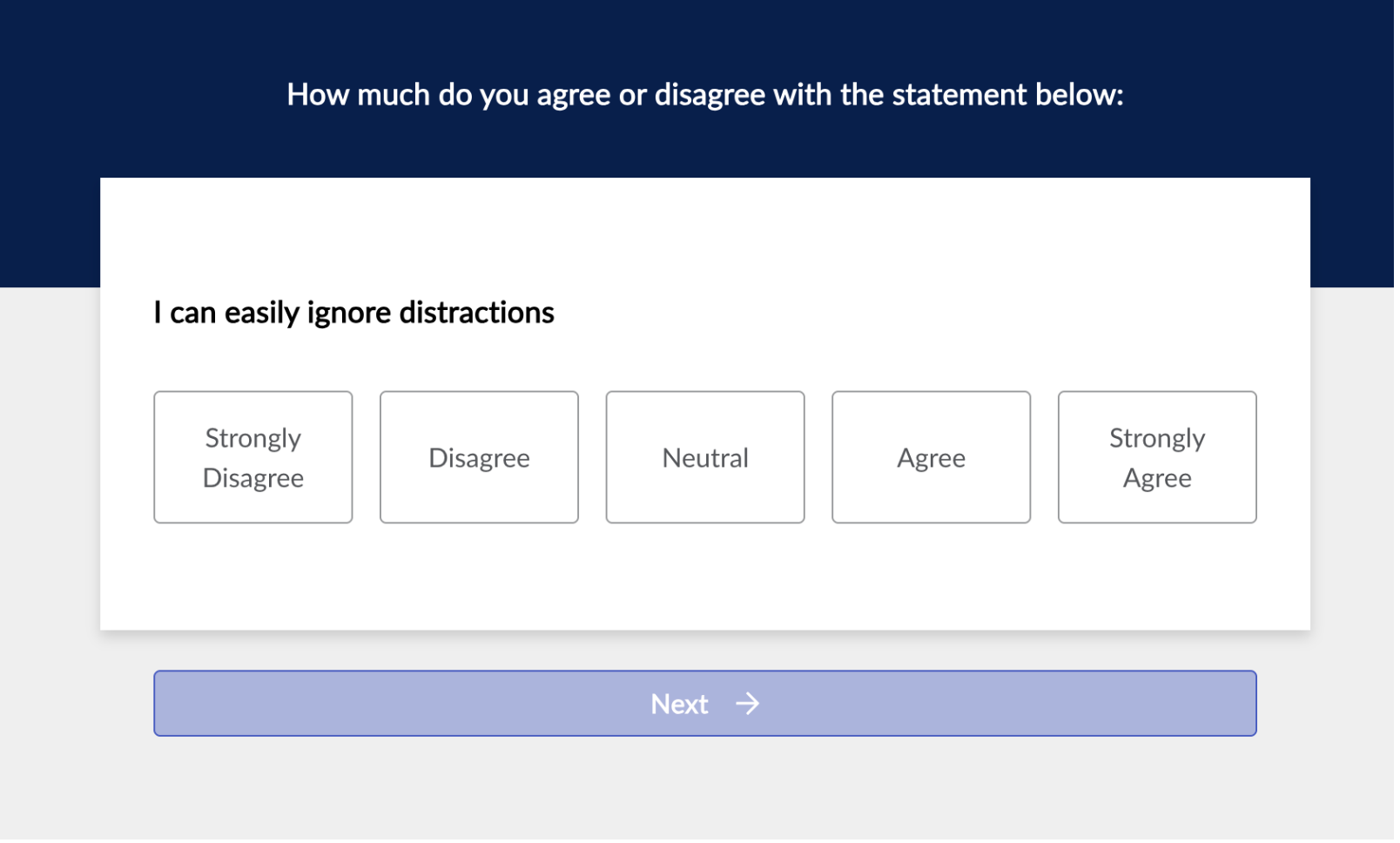Select the Agree answer box
Screen dimensions: 1400x843
[x=931, y=458]
